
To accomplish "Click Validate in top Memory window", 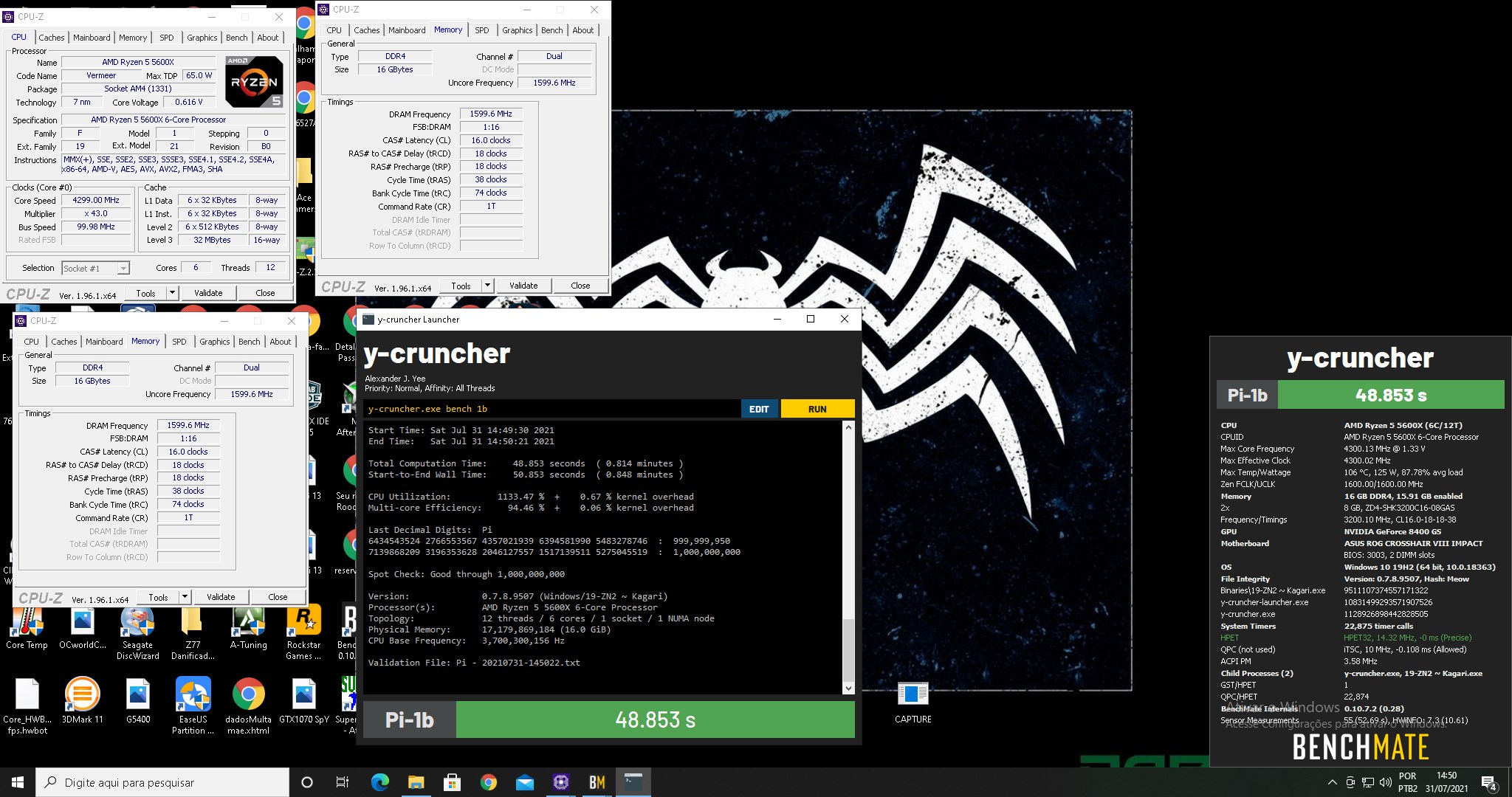I will point(523,286).
